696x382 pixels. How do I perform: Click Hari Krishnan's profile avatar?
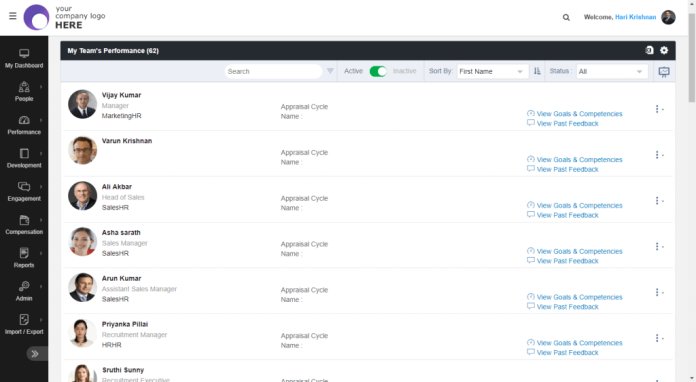668,17
